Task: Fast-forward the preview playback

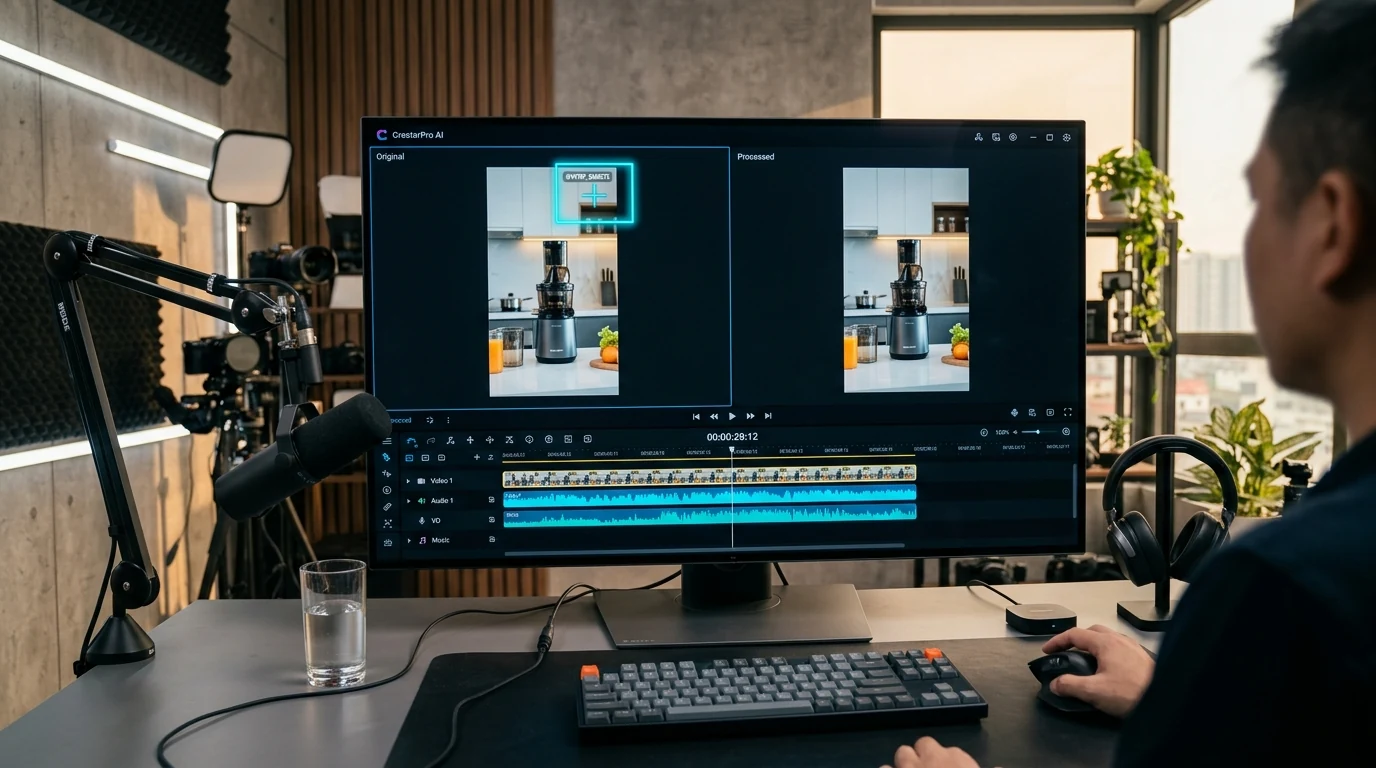Action: click(x=750, y=416)
